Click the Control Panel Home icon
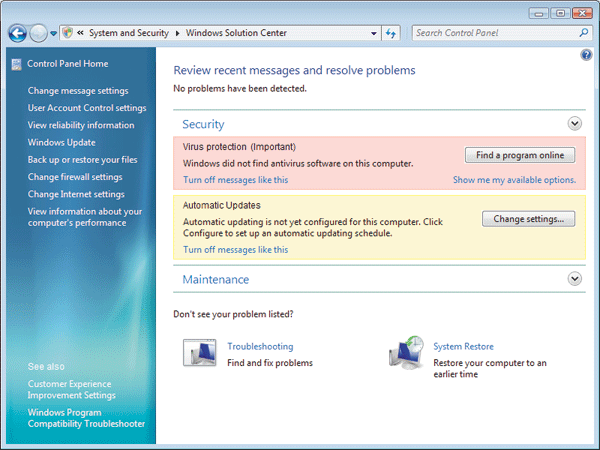Screen dimensions: 600x450 click(x=16, y=64)
